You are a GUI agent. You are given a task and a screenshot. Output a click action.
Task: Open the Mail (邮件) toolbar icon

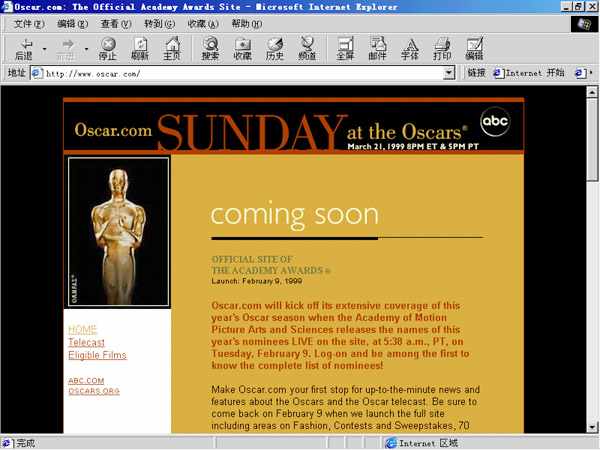(377, 47)
